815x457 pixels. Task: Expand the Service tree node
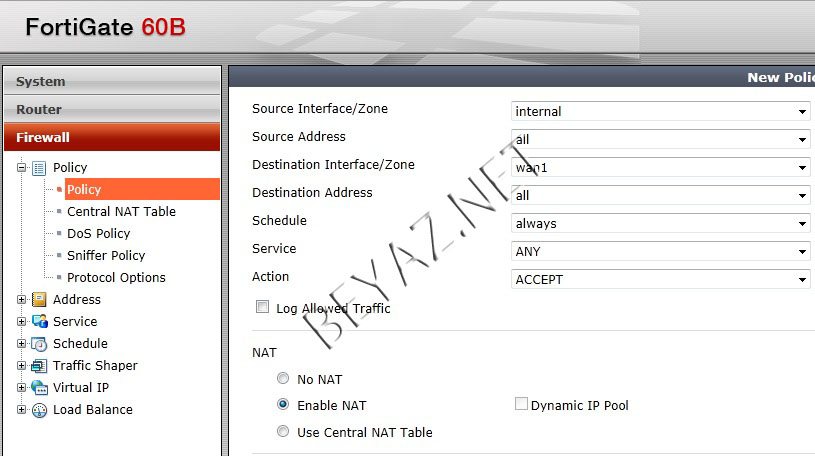coord(21,321)
